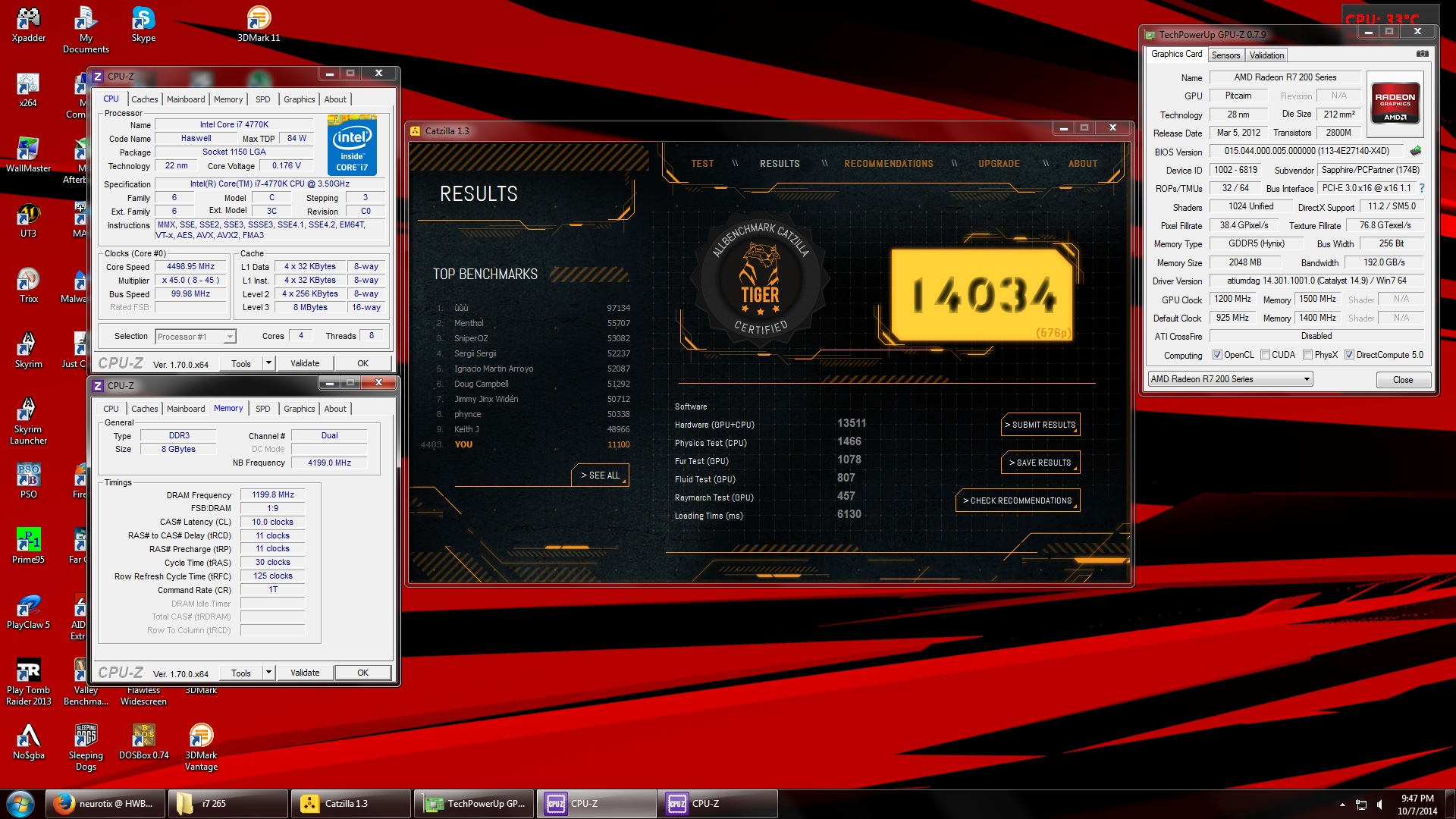Click the taskbar clock showing 9:47 PM
1456x819 pixels.
[1417, 805]
